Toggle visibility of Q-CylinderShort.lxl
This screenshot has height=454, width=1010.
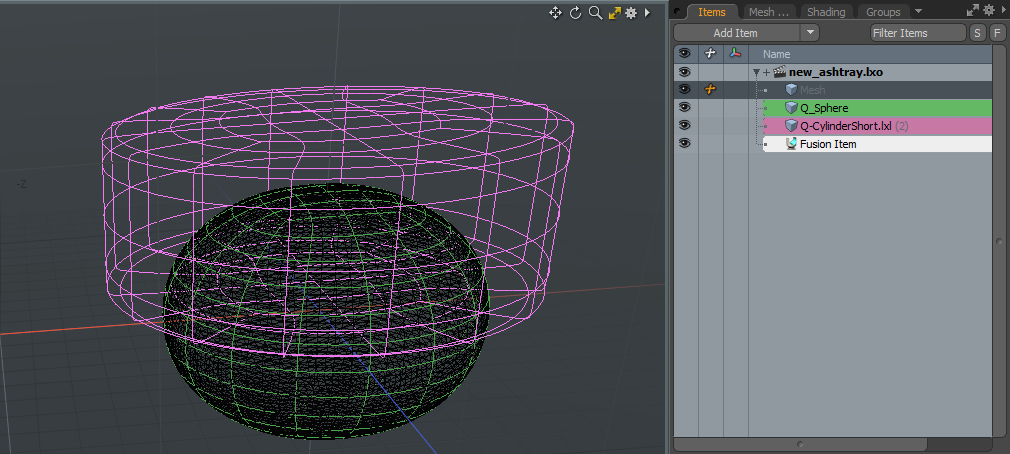684,126
